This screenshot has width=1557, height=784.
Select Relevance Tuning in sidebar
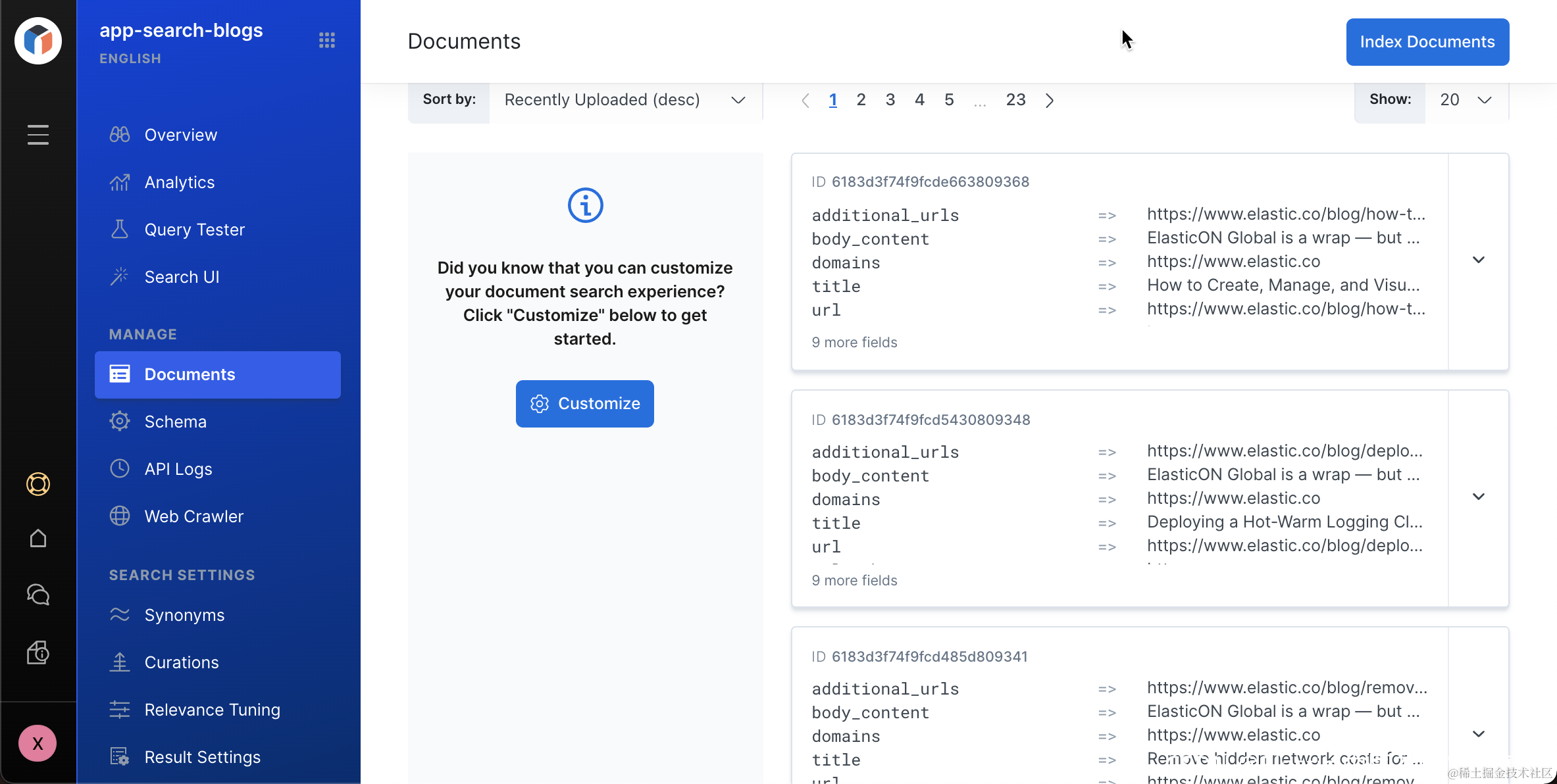pos(212,710)
